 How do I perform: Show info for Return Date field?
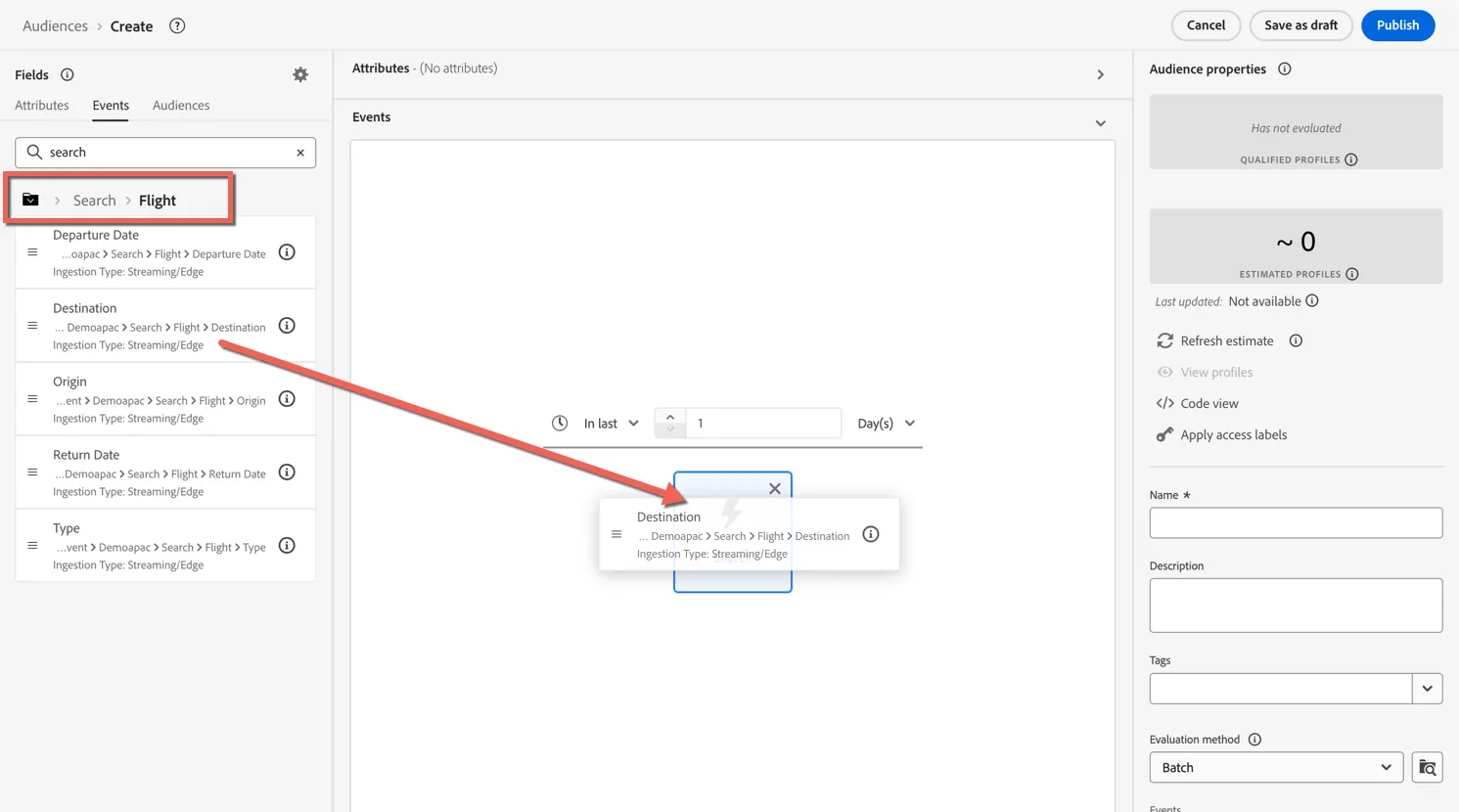[287, 473]
